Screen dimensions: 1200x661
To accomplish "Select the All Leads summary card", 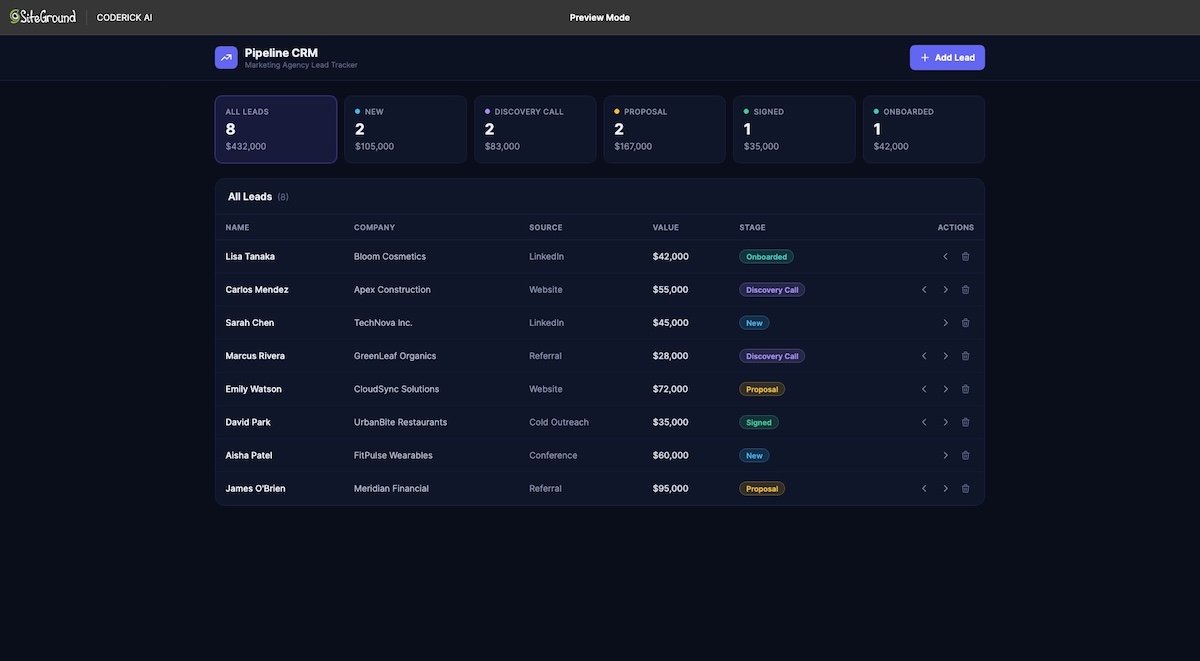I will tap(276, 129).
